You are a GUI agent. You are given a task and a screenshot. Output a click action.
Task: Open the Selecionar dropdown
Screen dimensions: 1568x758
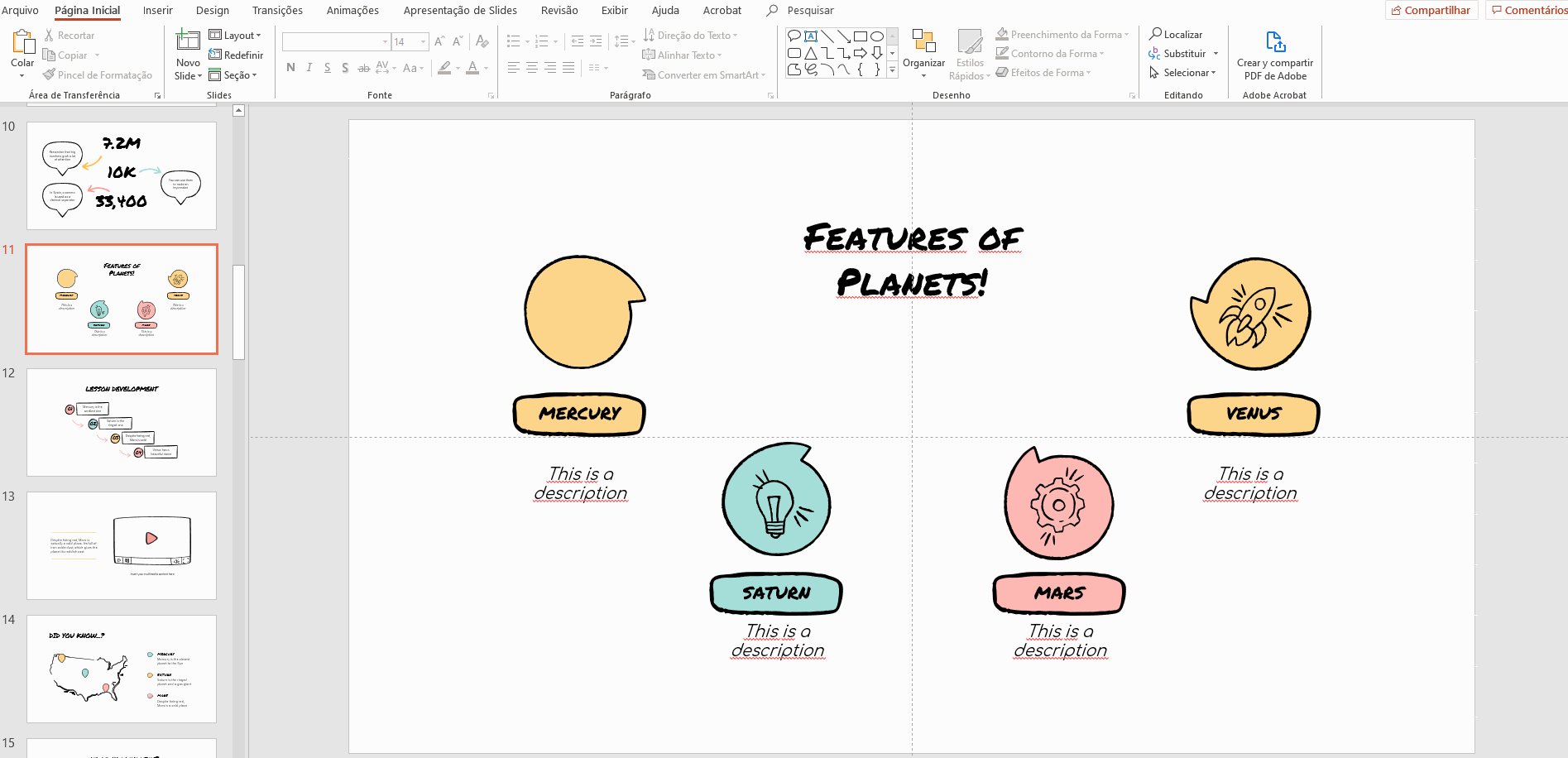pos(1182,73)
